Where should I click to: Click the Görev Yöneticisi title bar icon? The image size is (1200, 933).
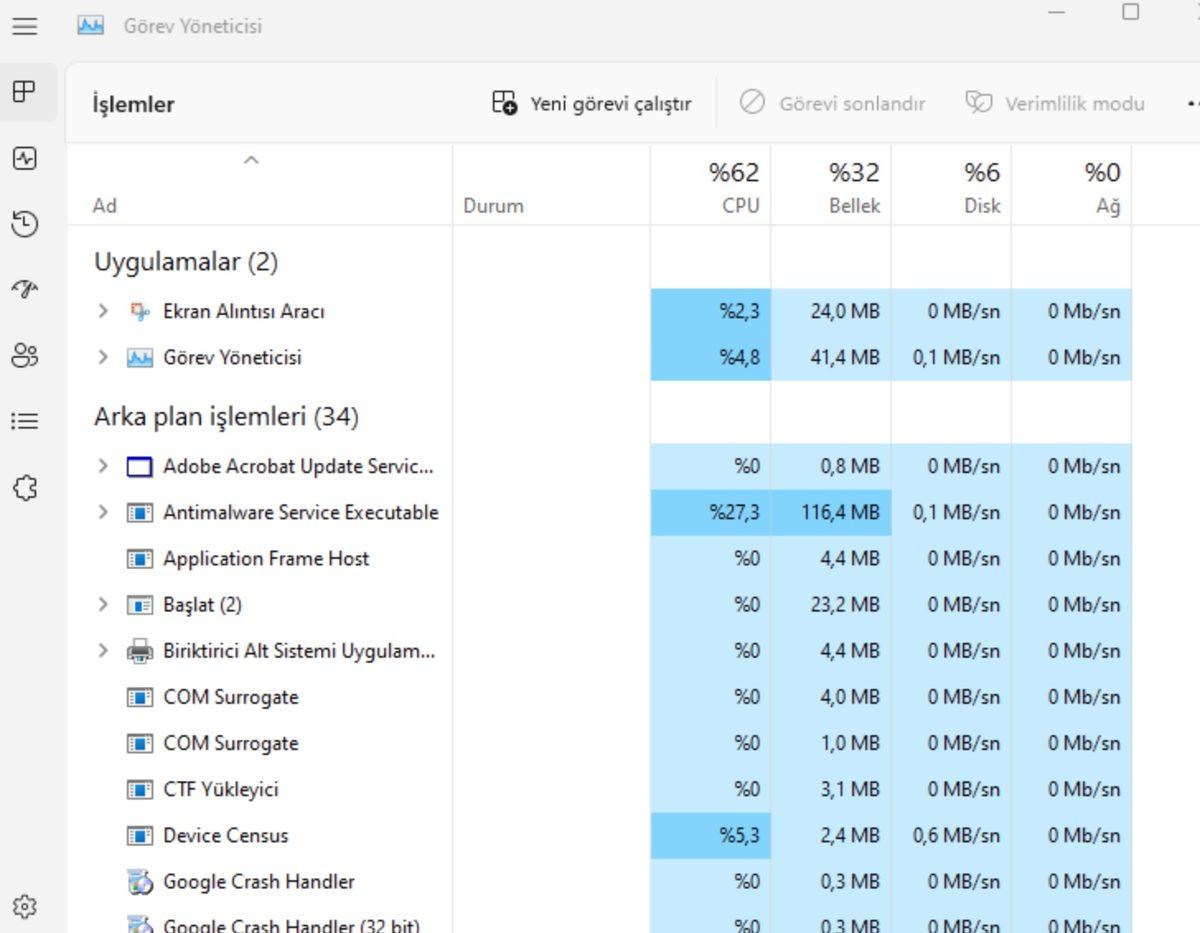coord(89,27)
